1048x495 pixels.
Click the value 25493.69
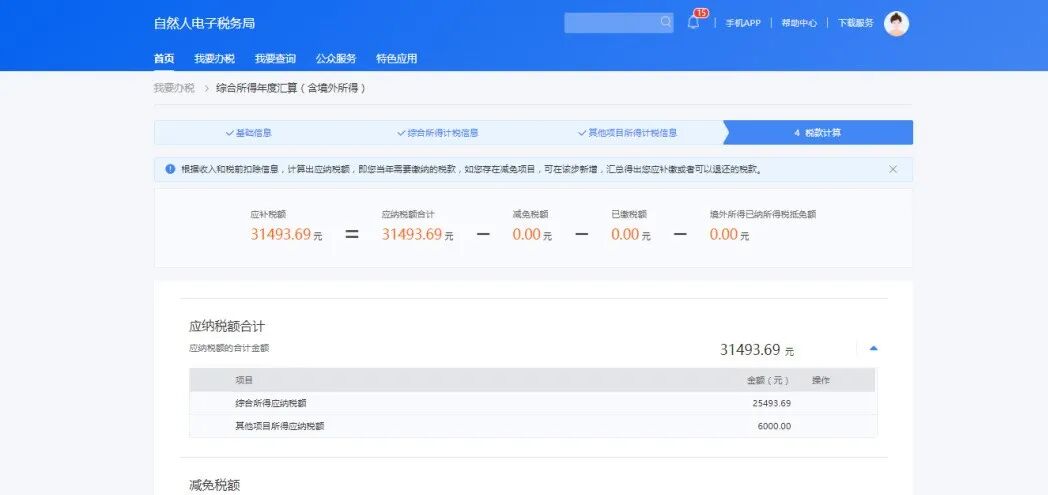coord(771,403)
